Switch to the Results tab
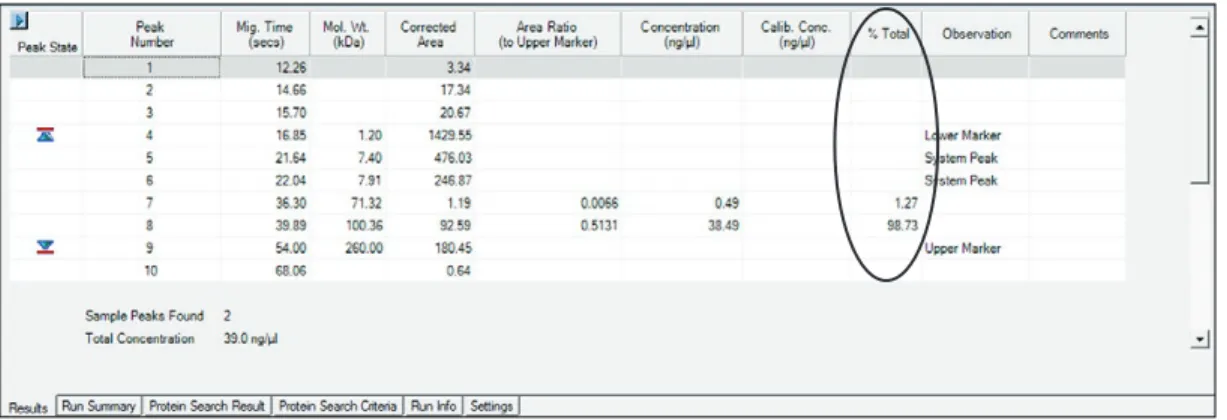The image size is (1227, 420). 30,406
